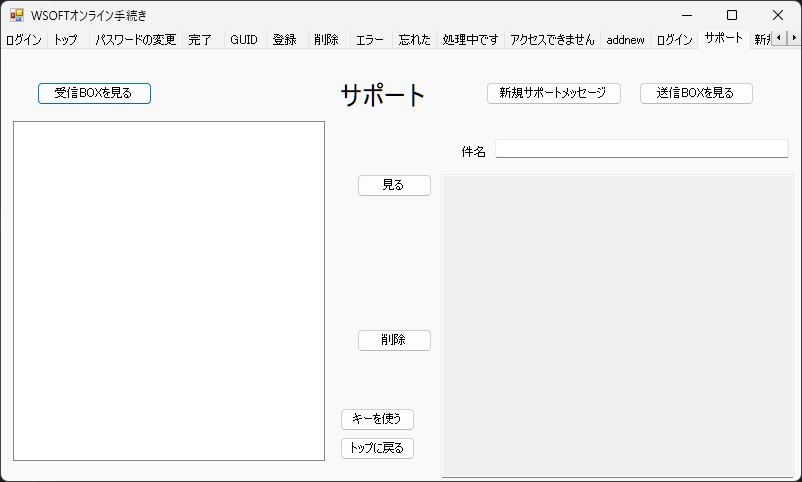Click the キーを使う button
The image size is (802, 482).
pyautogui.click(x=377, y=419)
